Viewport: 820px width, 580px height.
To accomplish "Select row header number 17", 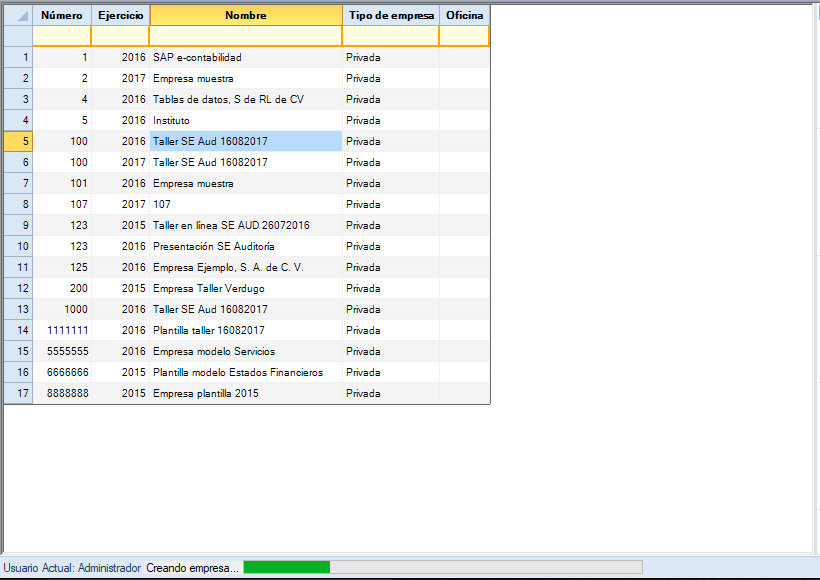I will coord(18,394).
